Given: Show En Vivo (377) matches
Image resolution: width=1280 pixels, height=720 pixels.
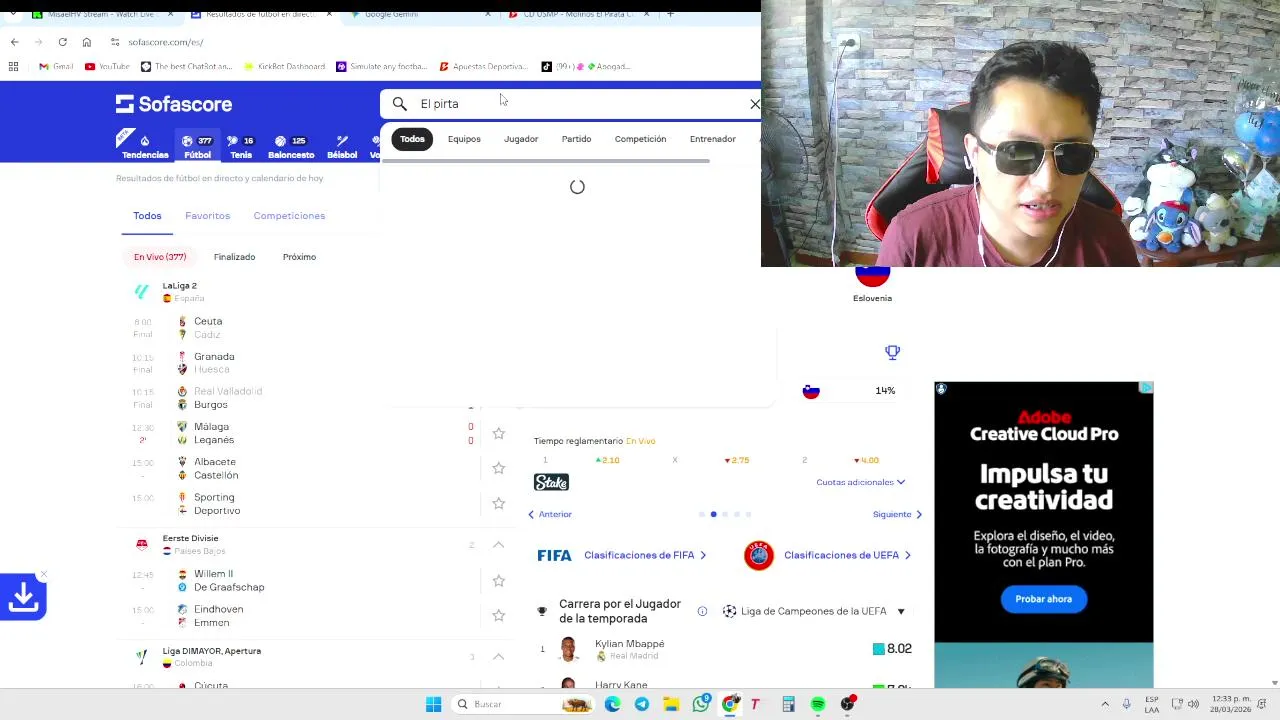Looking at the screenshot, I should [x=160, y=257].
